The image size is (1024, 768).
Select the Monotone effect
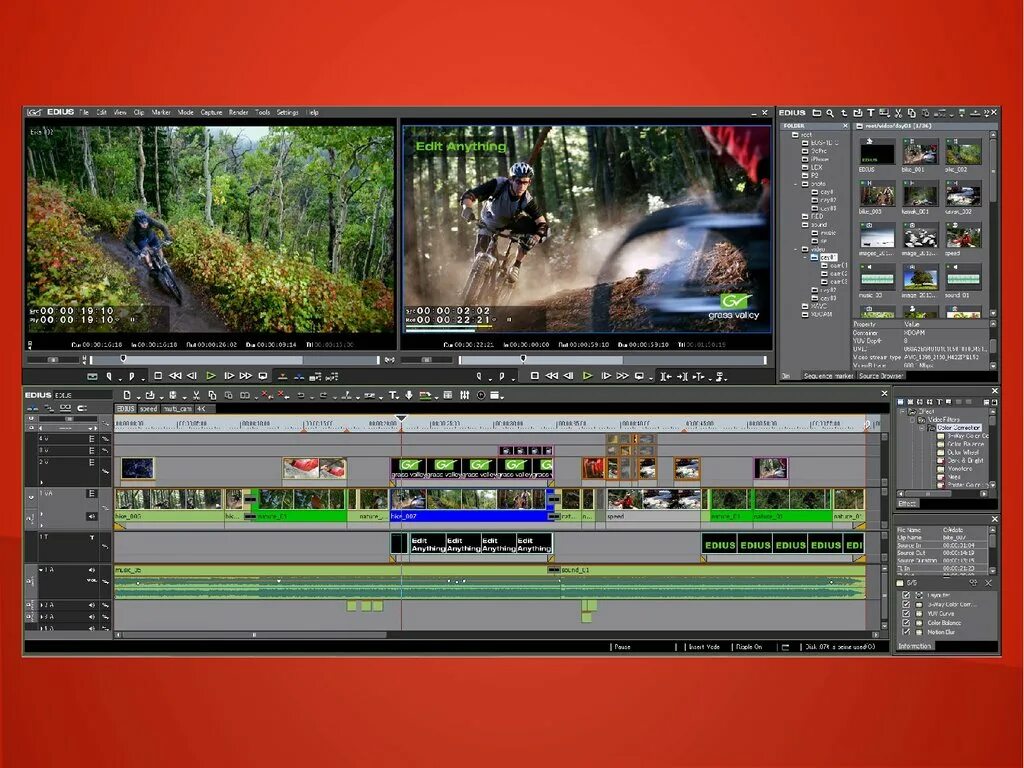[955, 469]
